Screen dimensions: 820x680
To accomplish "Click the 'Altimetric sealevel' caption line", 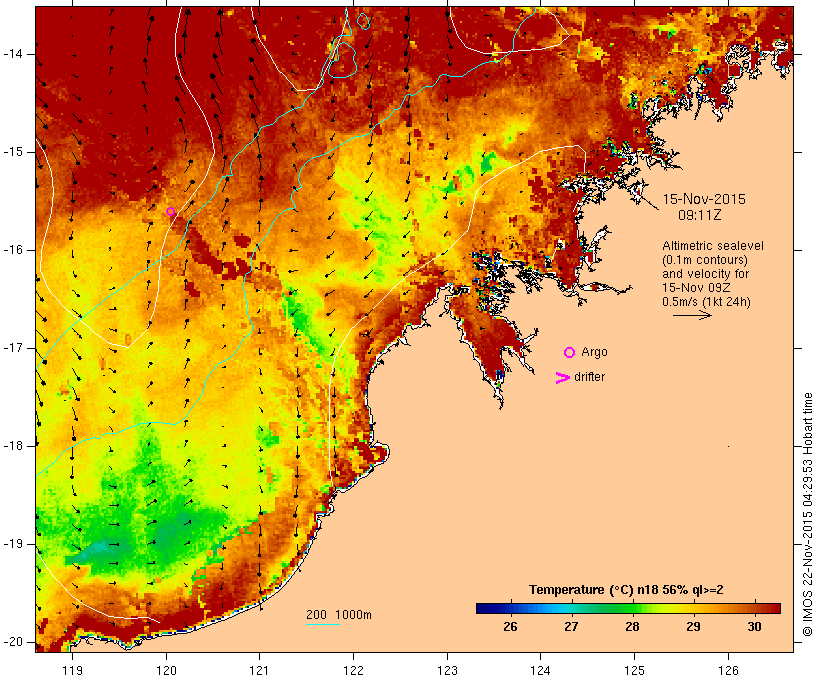I will (713, 246).
